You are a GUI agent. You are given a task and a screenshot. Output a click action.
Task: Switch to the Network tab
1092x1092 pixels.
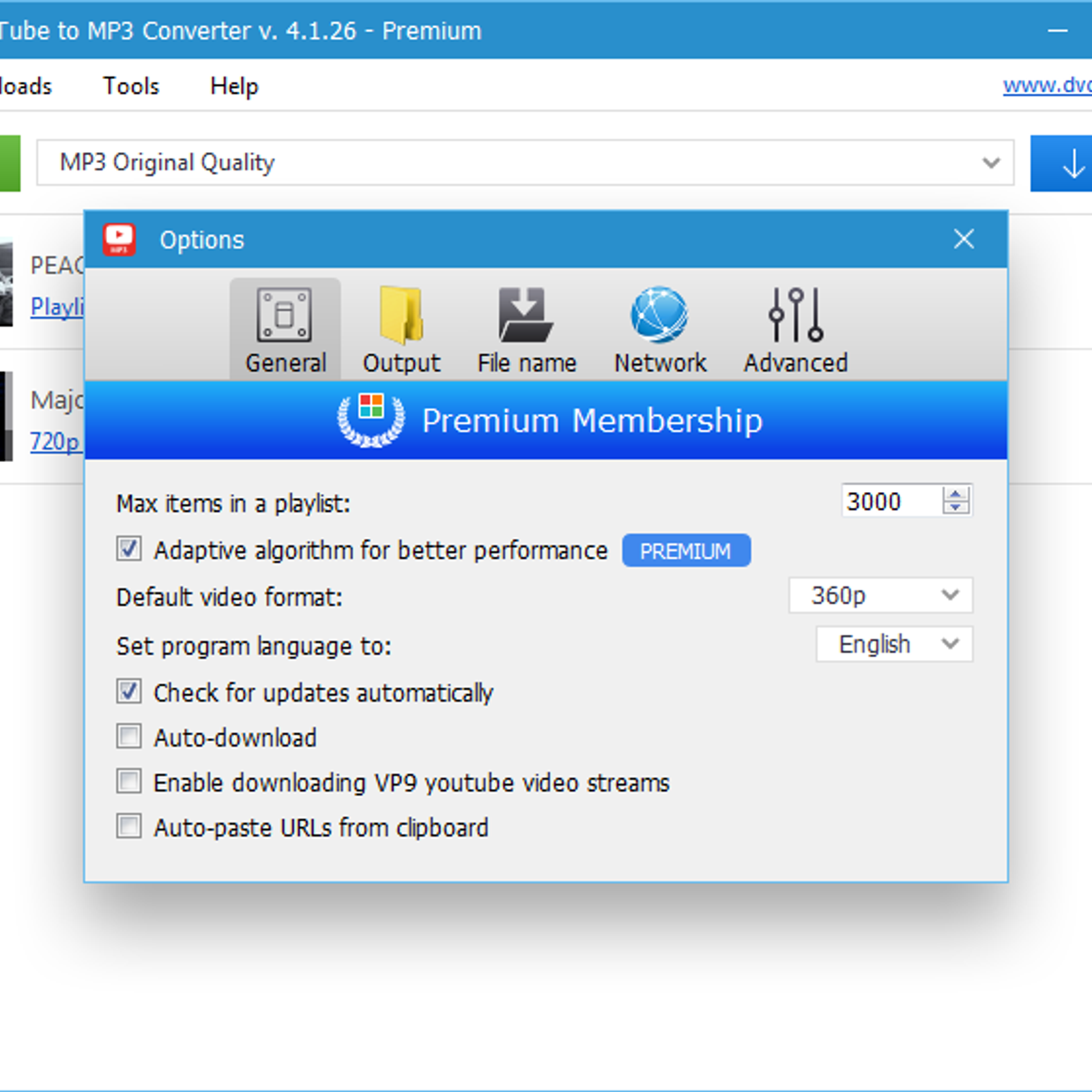[x=660, y=329]
